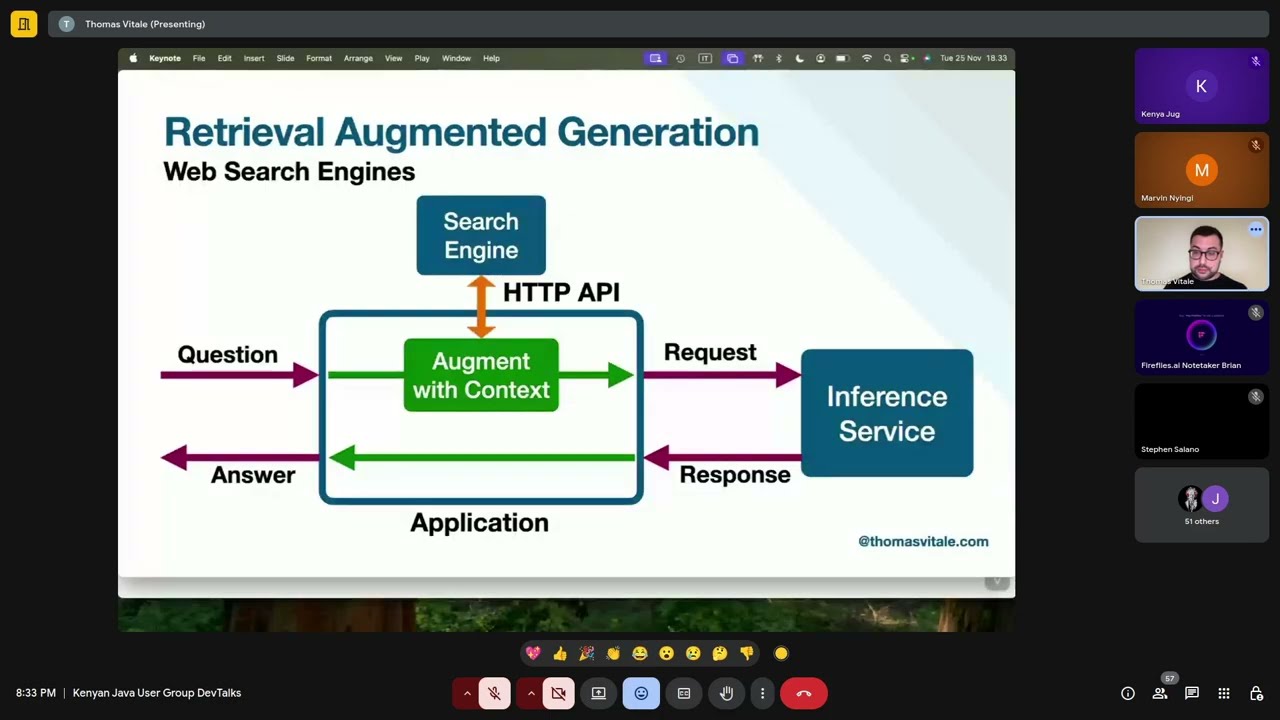This screenshot has width=1280, height=720.
Task: Expand video settings chevron beside camera
Action: [x=531, y=693]
